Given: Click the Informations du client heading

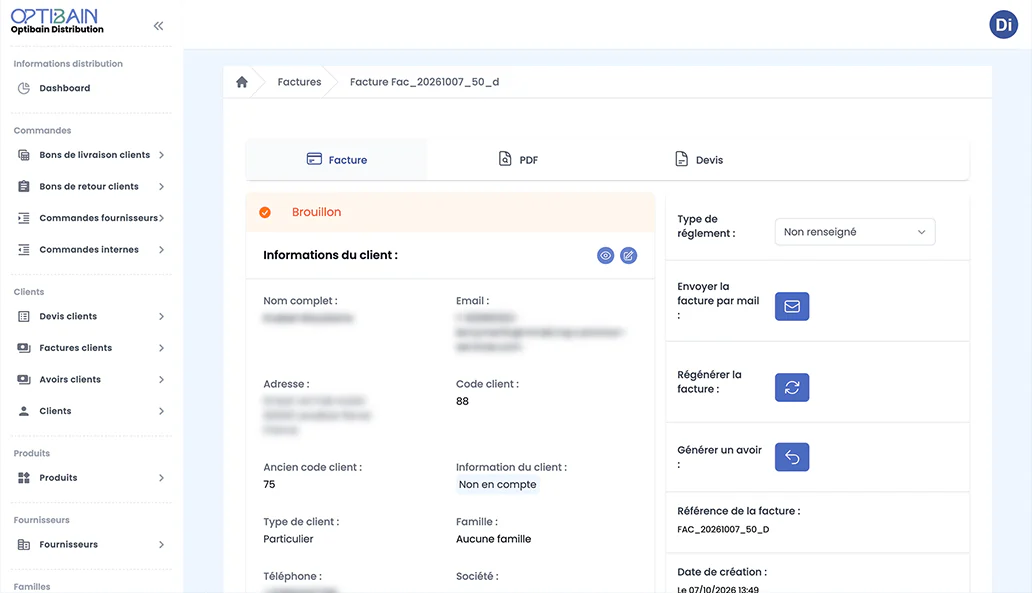Looking at the screenshot, I should 330,255.
